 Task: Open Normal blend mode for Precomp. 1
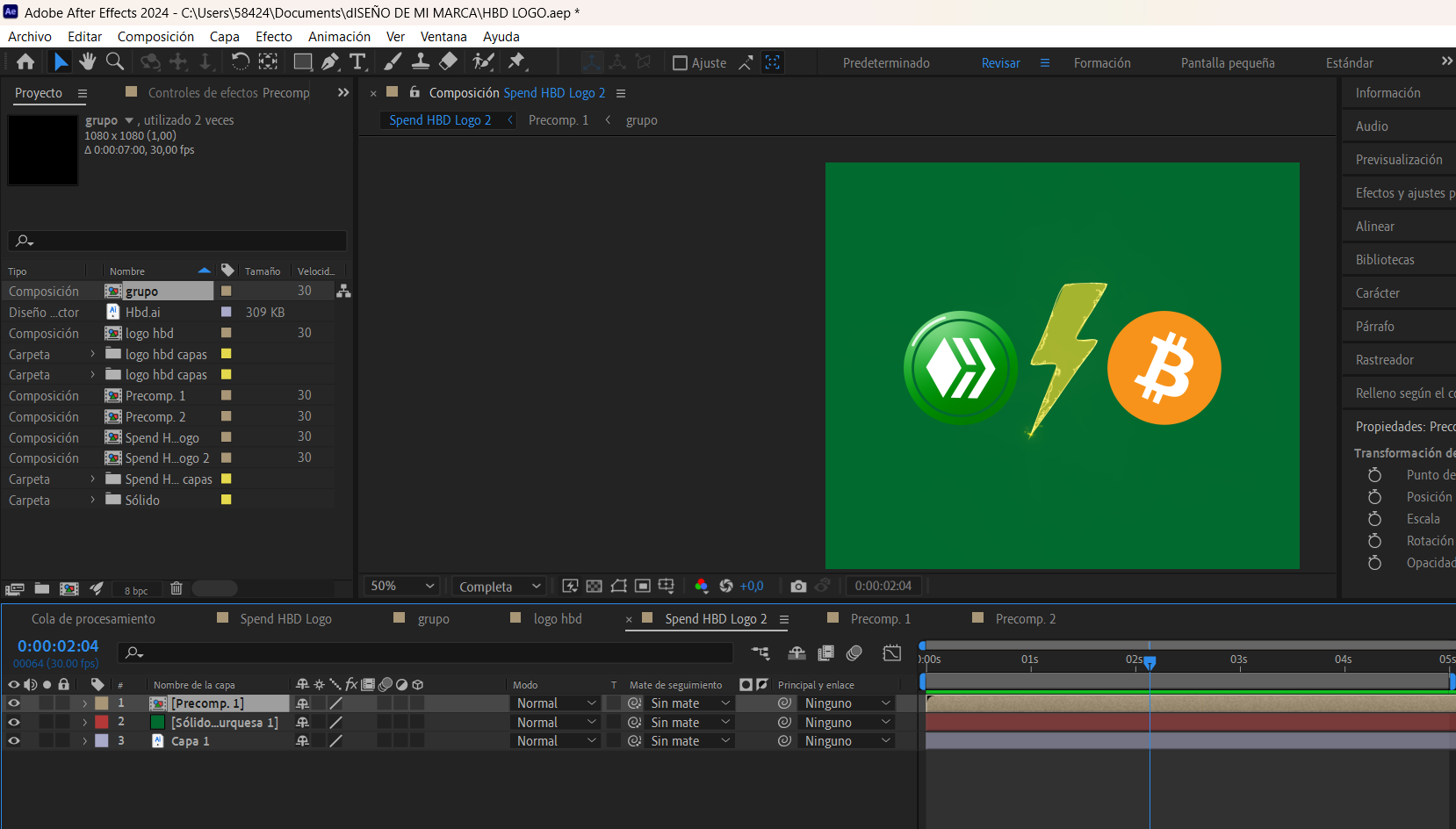[x=556, y=703]
